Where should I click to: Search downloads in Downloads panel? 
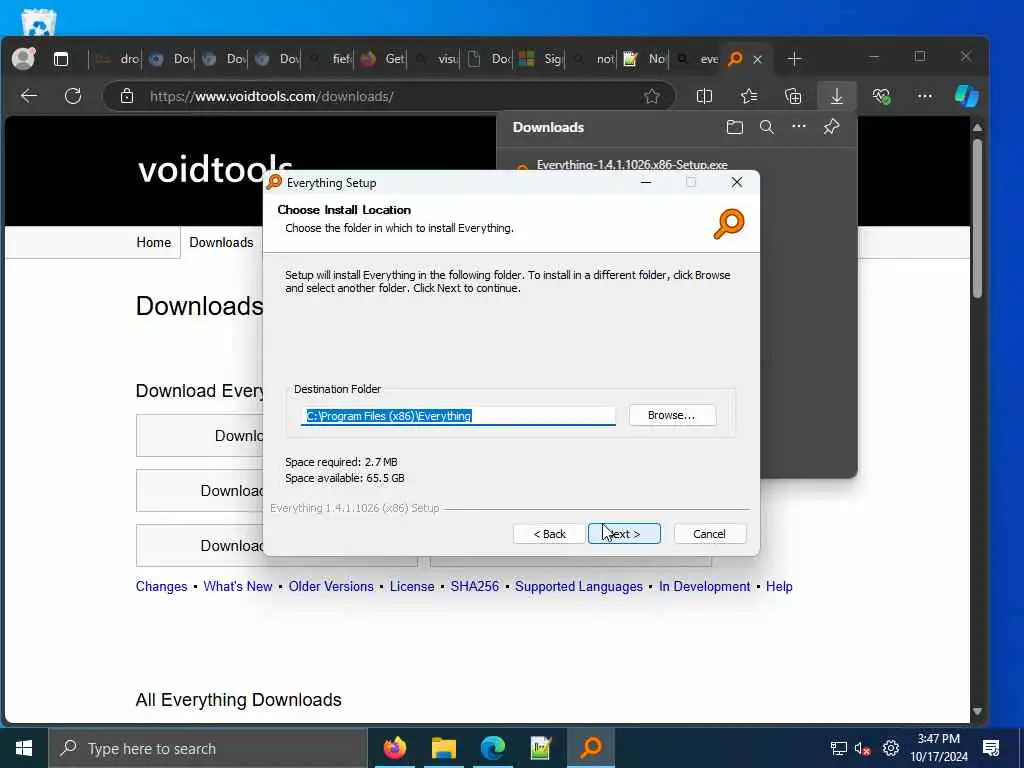click(x=767, y=127)
